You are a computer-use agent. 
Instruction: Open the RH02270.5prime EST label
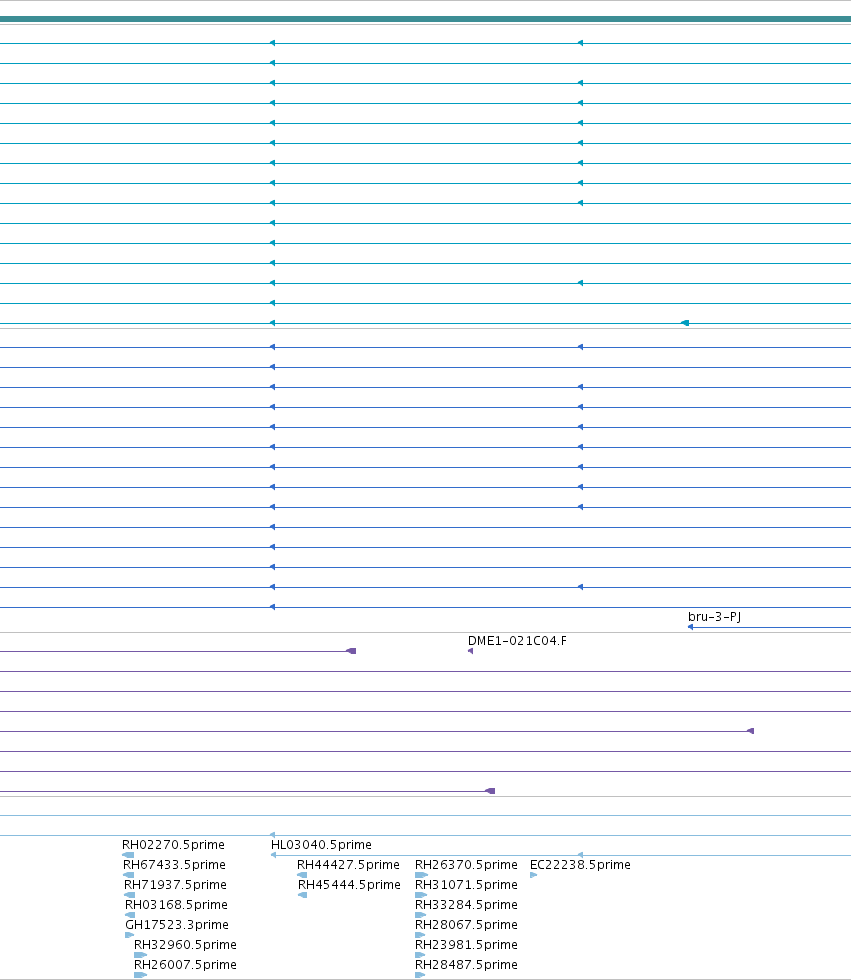pos(173,844)
